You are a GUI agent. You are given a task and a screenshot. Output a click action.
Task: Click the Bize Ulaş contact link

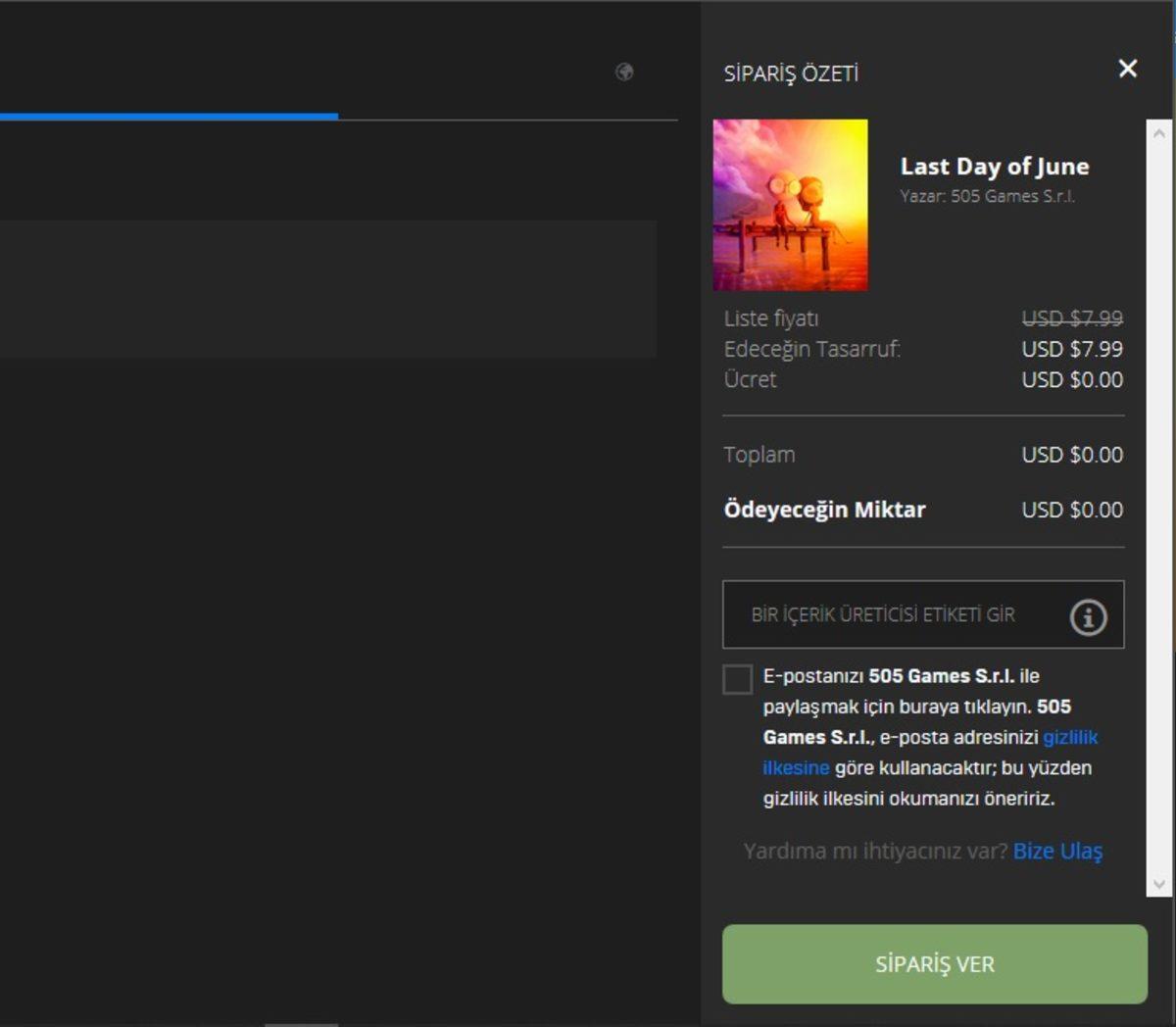click(1059, 852)
